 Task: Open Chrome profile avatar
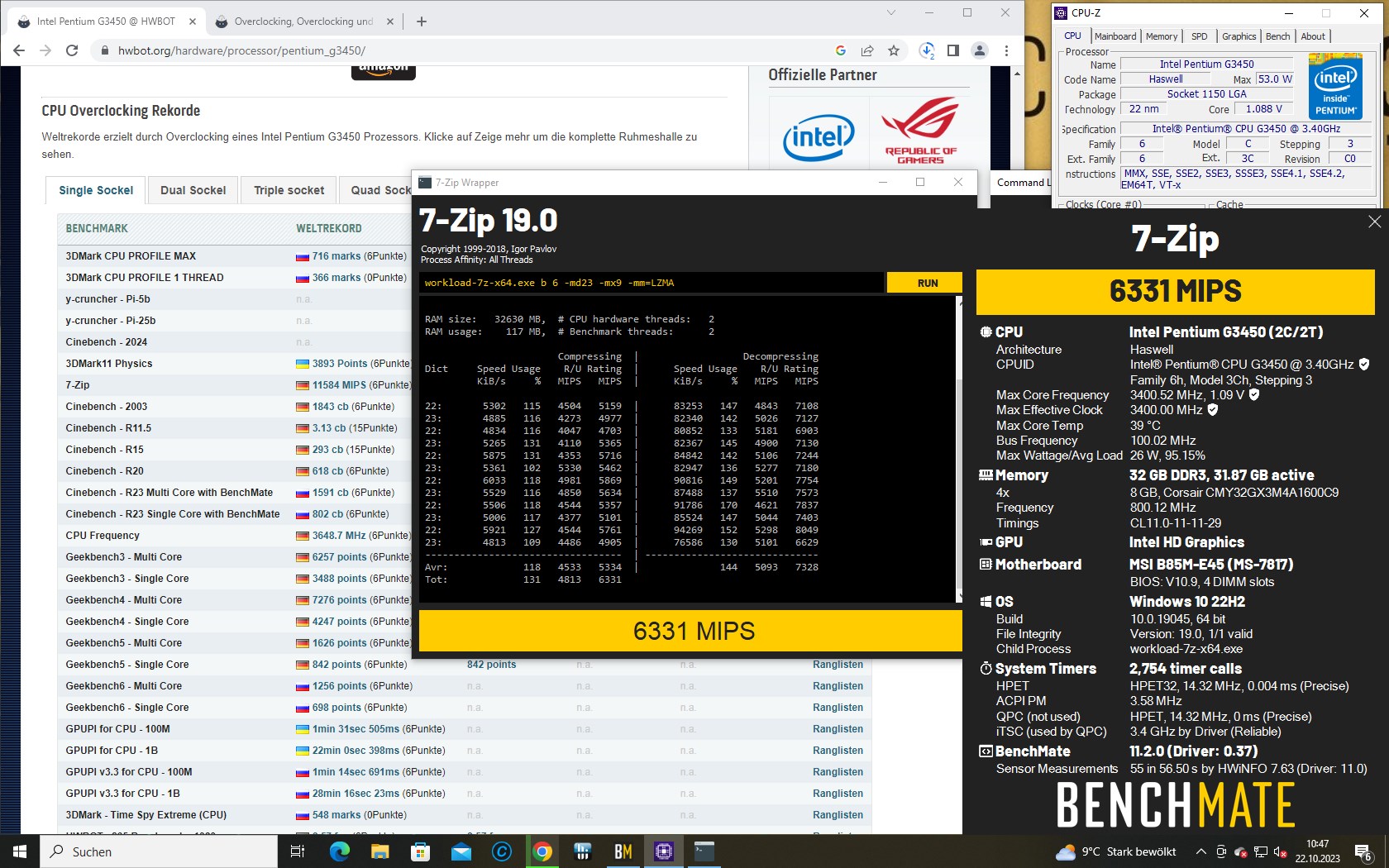coord(980,50)
